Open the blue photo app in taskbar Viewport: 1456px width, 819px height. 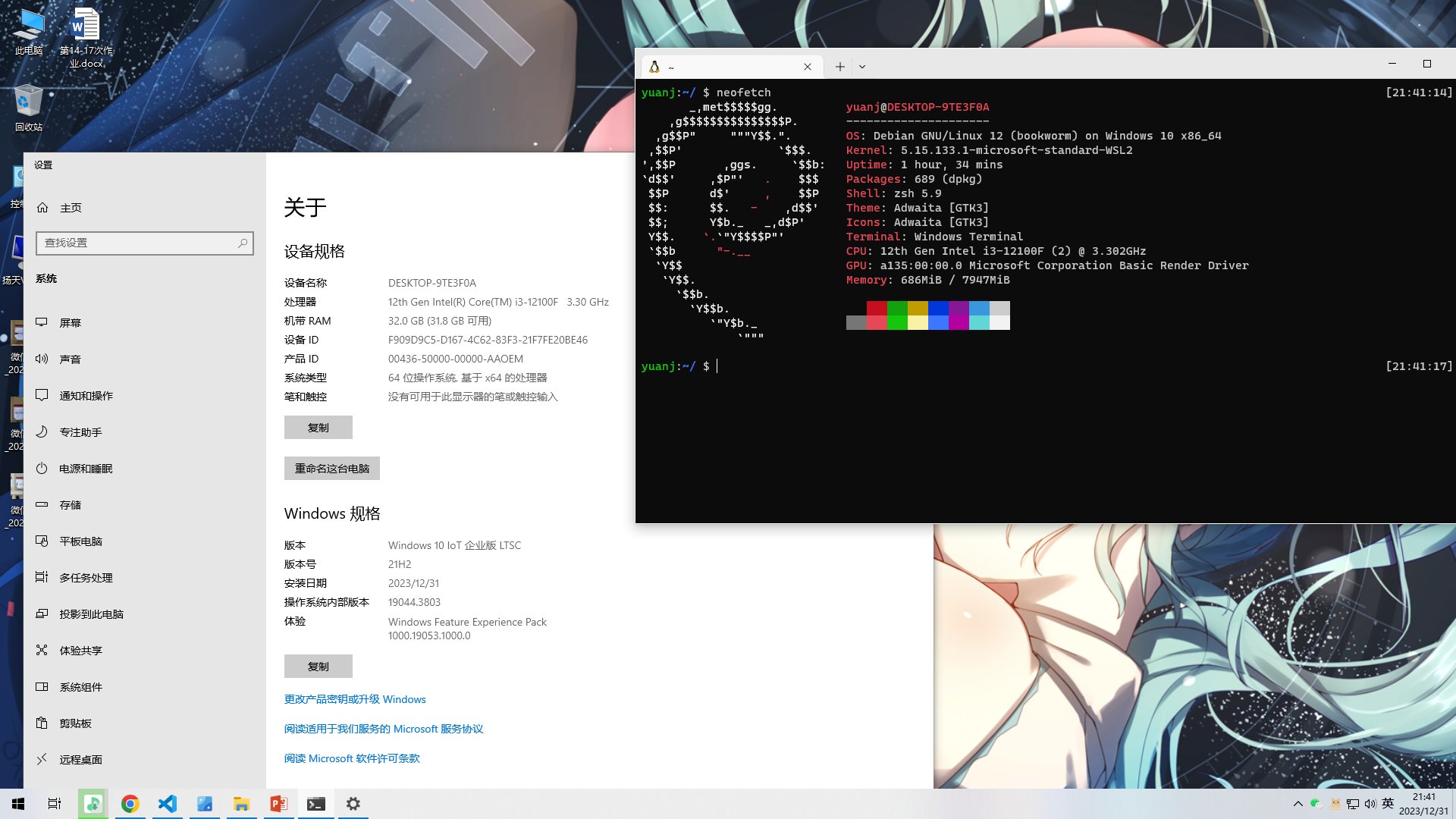tap(204, 804)
